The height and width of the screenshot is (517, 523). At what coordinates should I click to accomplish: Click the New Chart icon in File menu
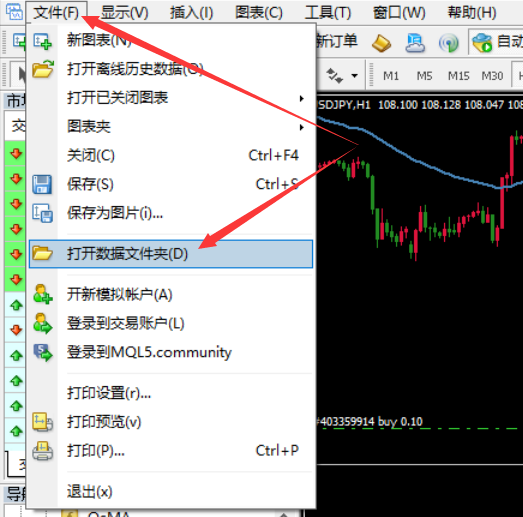click(42, 41)
